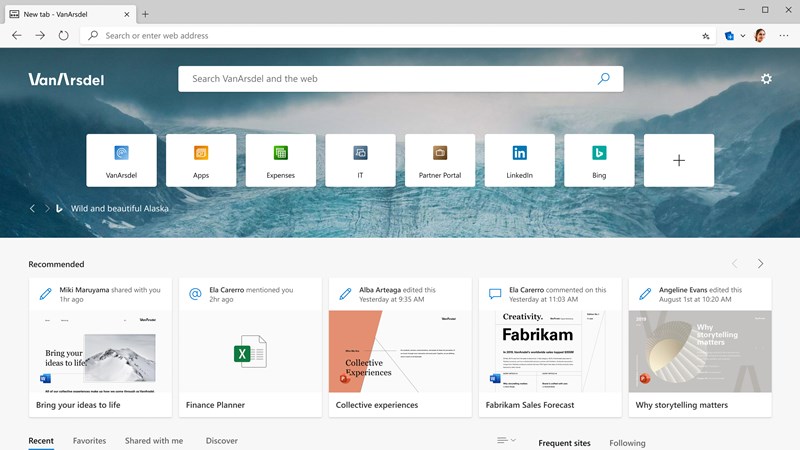The height and width of the screenshot is (450, 800).
Task: Open the Bing quick link tile
Action: (599, 160)
